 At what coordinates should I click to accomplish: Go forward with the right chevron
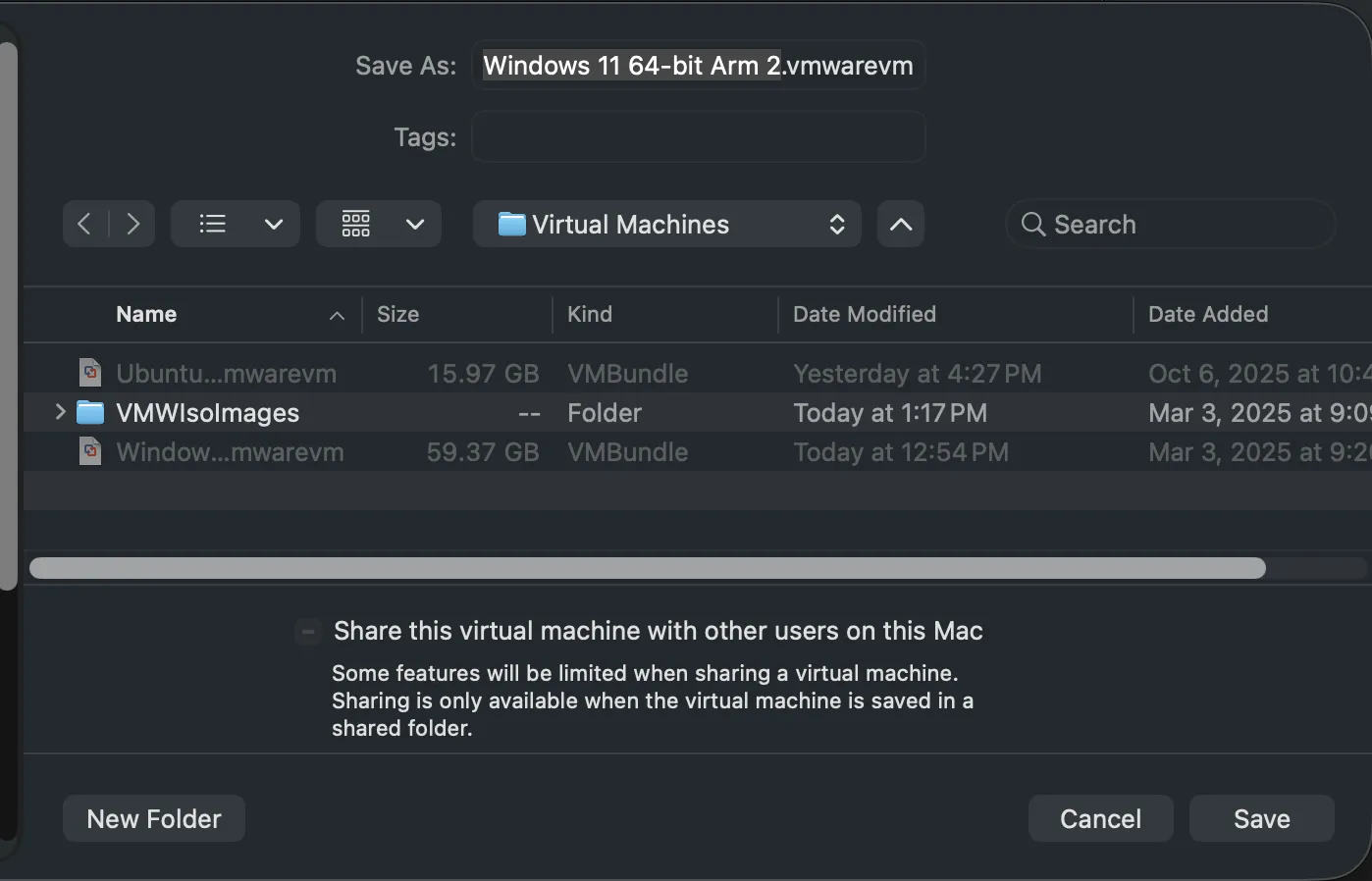tap(132, 225)
